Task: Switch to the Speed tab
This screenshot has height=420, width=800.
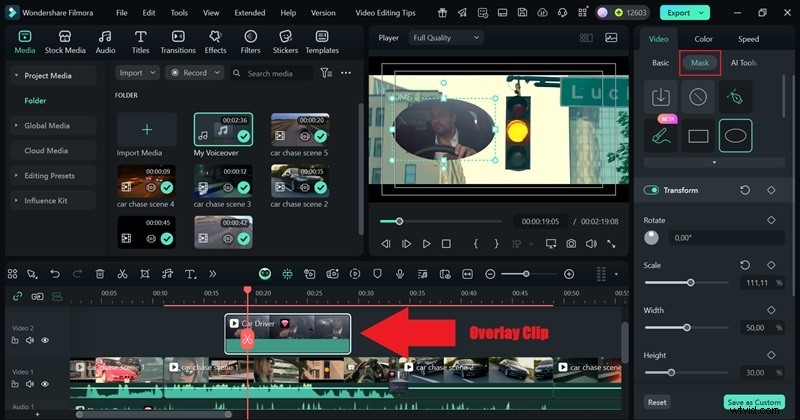Action: pyautogui.click(x=748, y=39)
